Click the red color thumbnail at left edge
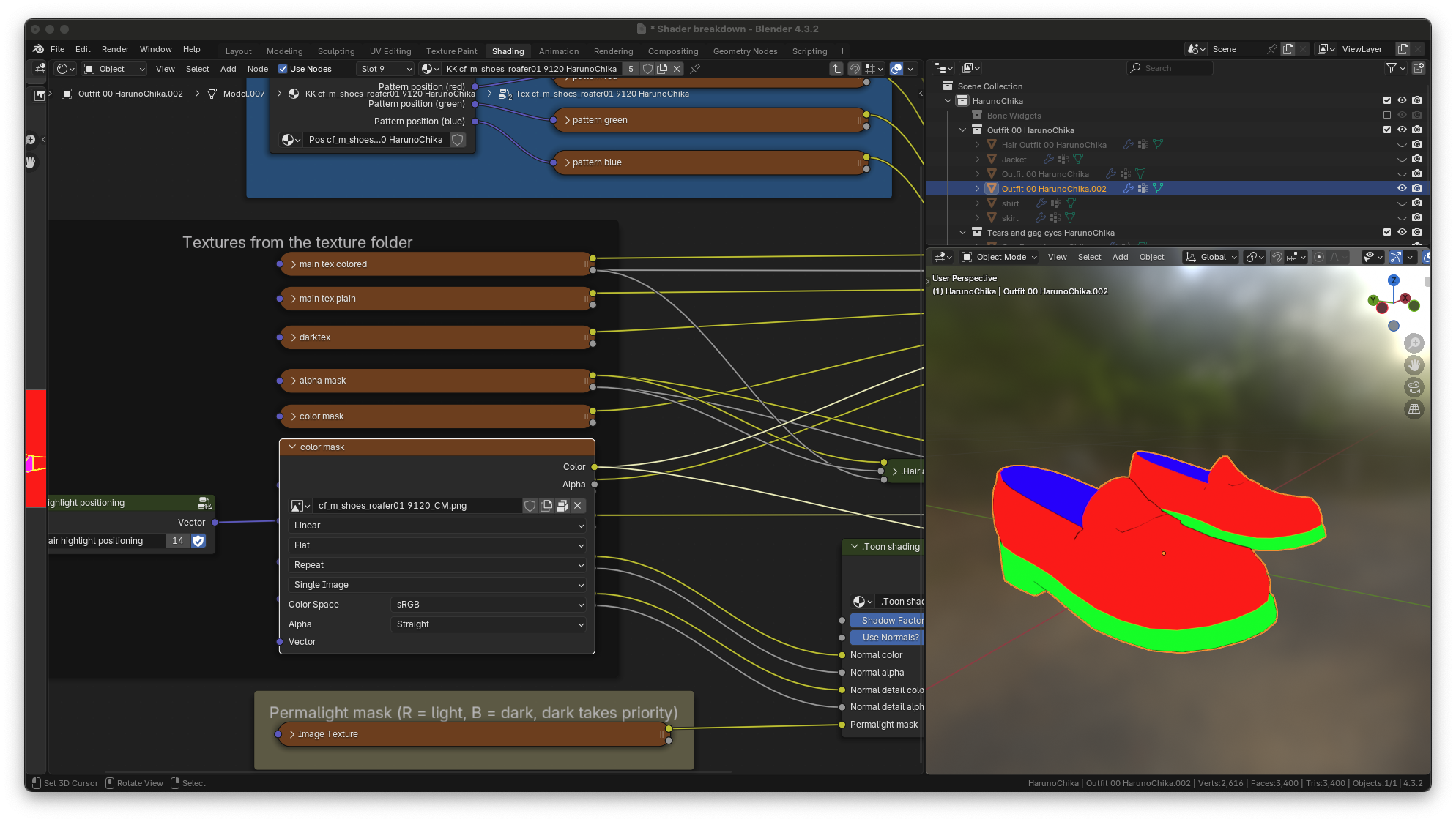 pos(36,425)
